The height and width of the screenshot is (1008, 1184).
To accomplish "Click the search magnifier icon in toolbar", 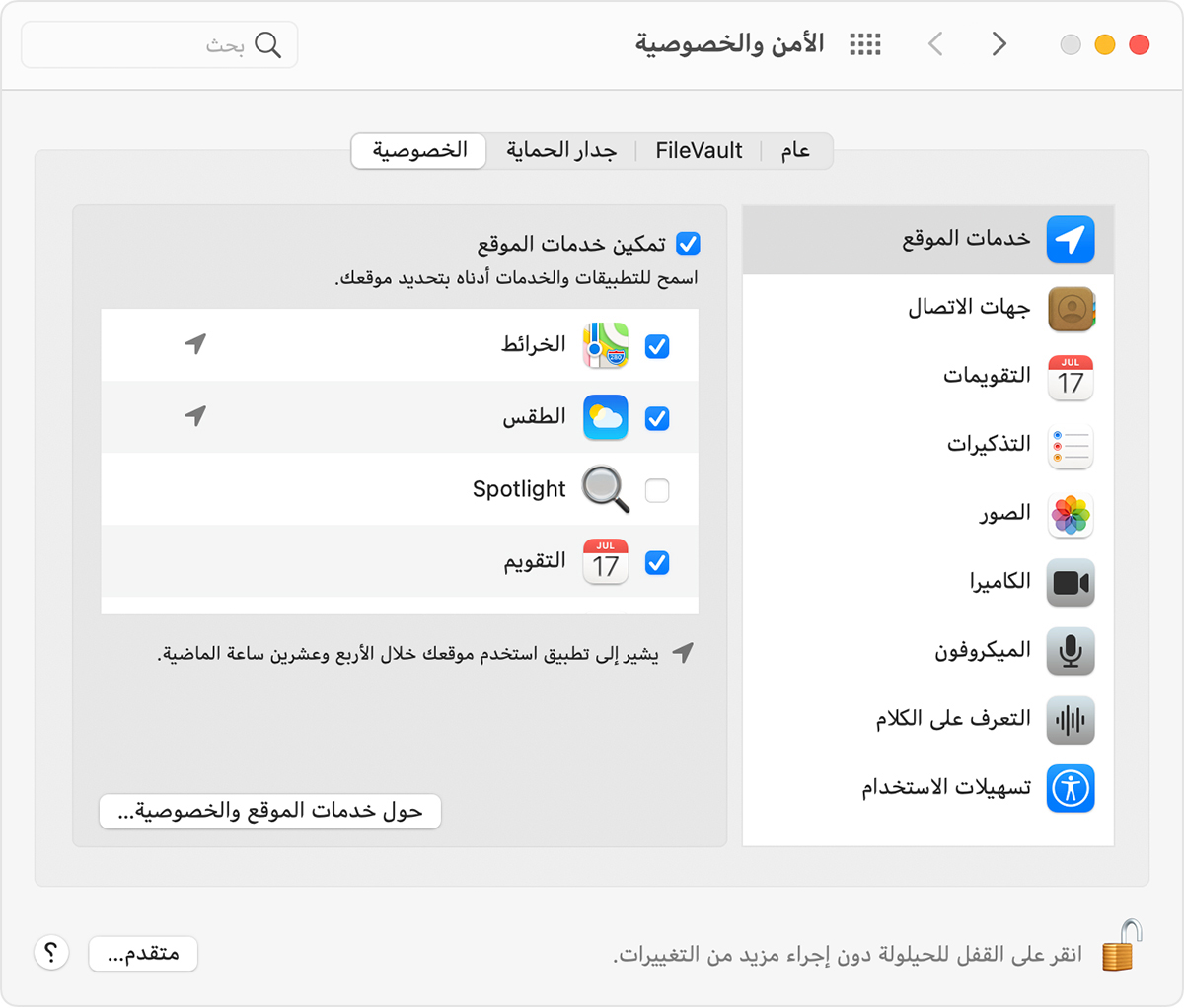I will (x=268, y=44).
